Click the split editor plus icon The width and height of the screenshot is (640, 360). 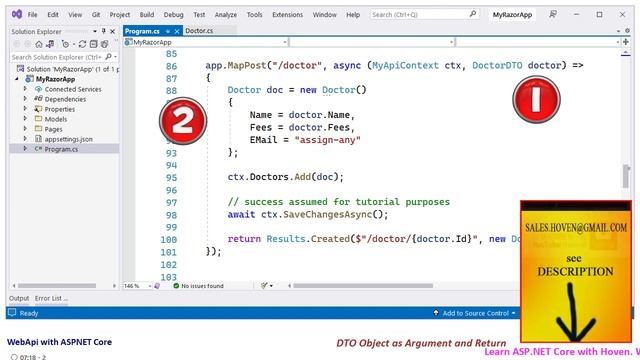tap(626, 42)
